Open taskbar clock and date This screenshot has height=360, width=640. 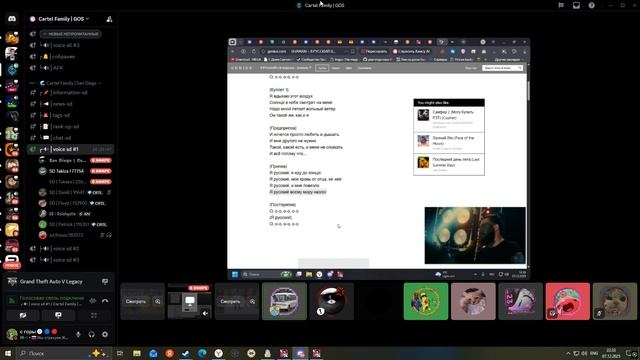(x=611, y=353)
